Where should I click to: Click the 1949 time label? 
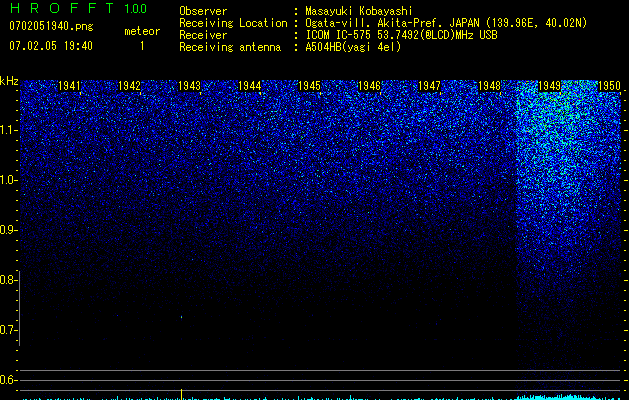549,86
